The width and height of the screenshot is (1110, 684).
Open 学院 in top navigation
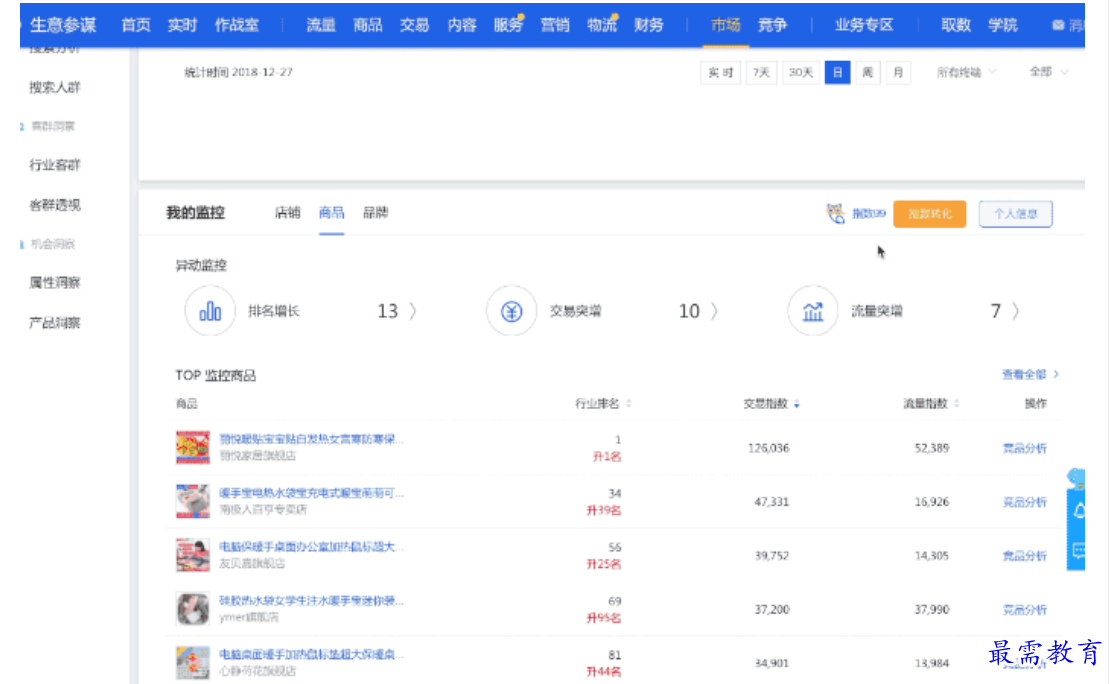(x=1002, y=25)
